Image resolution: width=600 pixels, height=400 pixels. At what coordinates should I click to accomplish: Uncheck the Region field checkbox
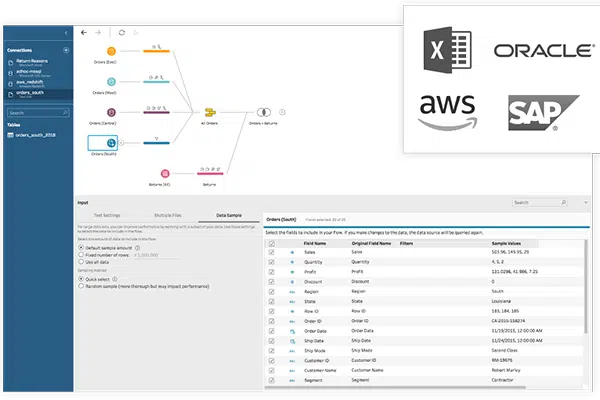click(x=272, y=292)
